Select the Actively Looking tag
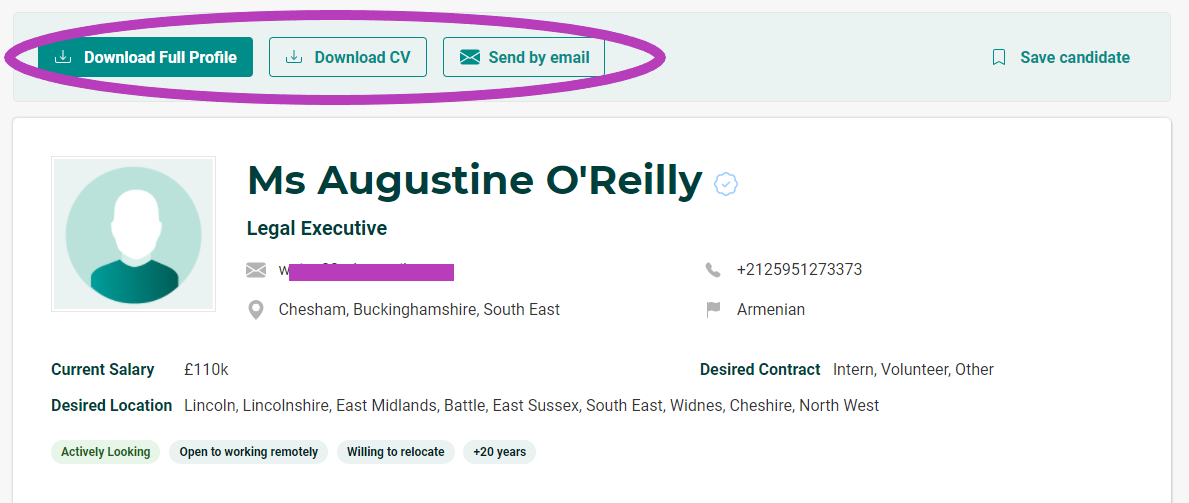The height and width of the screenshot is (503, 1189). click(105, 452)
